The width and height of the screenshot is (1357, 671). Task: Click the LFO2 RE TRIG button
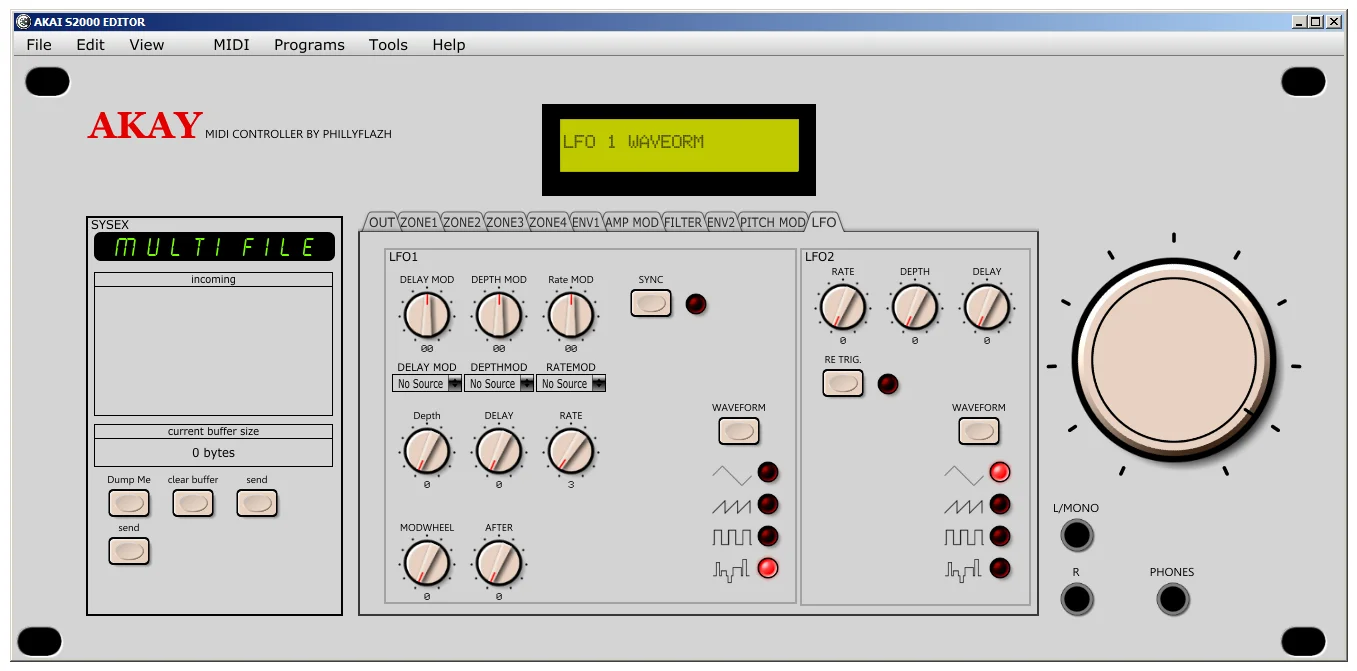(843, 383)
